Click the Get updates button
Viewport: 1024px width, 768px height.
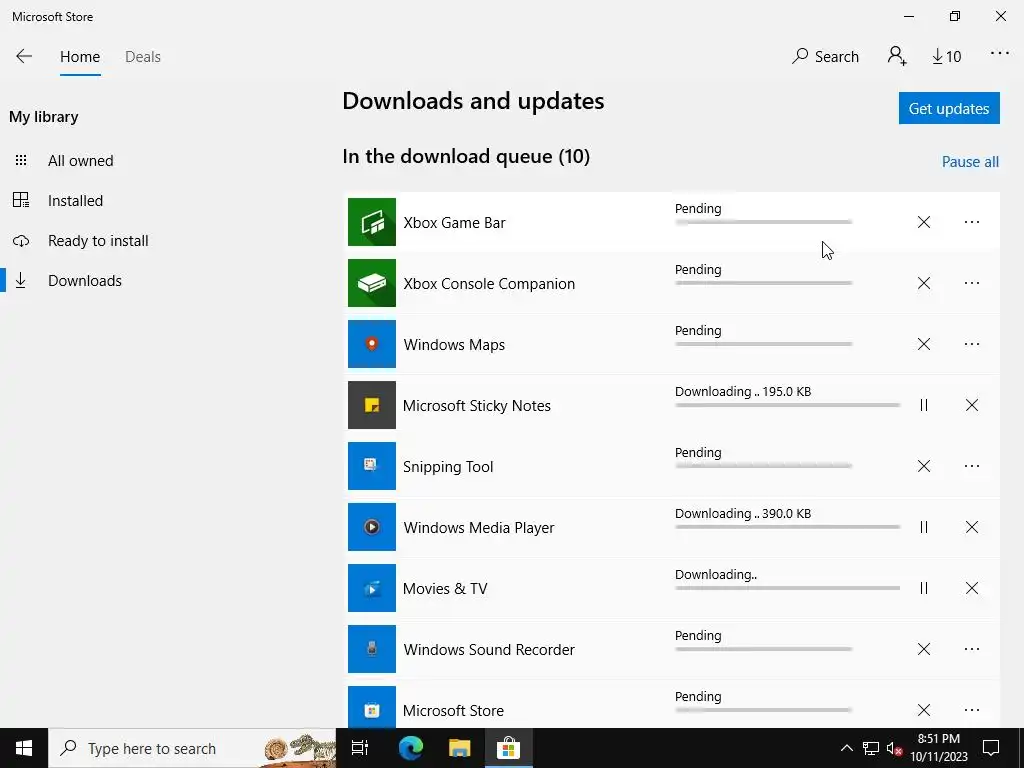point(949,108)
